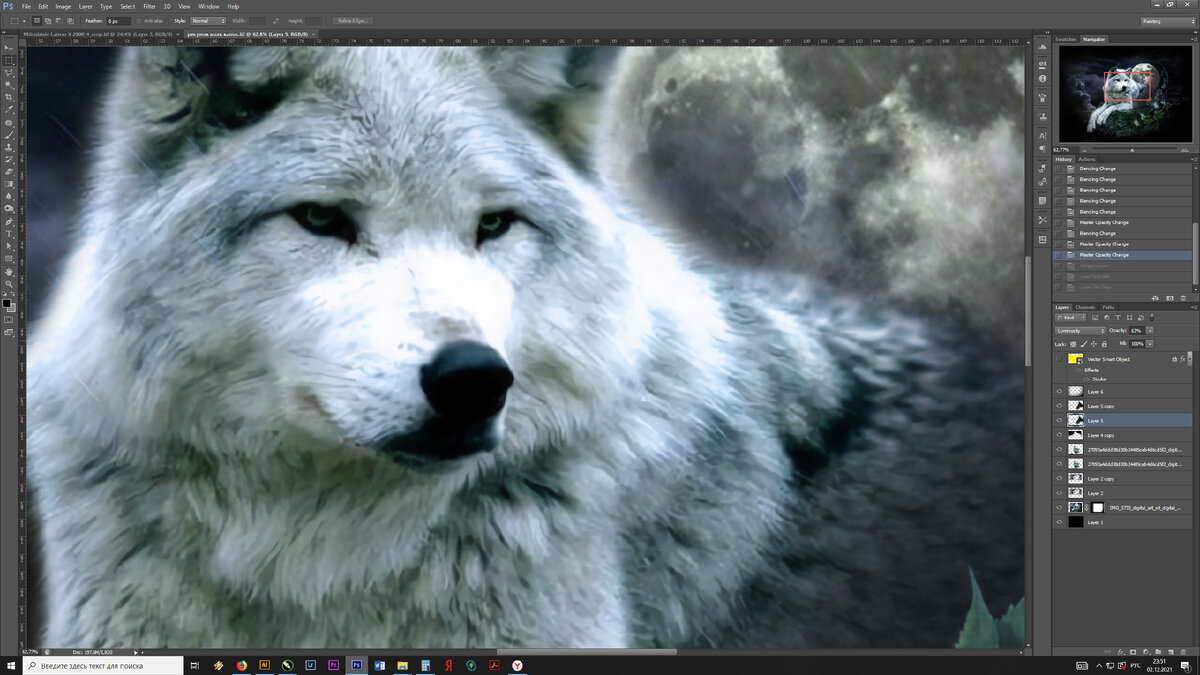Select the Magic Wand tool

point(9,85)
